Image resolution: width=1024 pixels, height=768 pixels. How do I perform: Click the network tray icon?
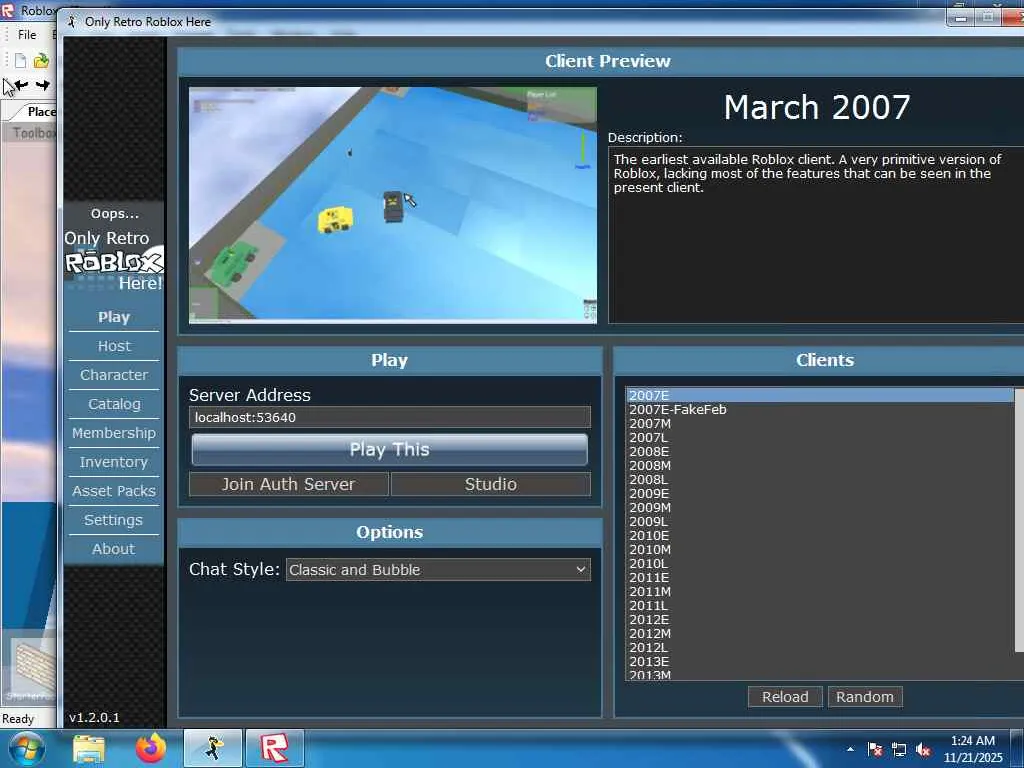point(899,750)
